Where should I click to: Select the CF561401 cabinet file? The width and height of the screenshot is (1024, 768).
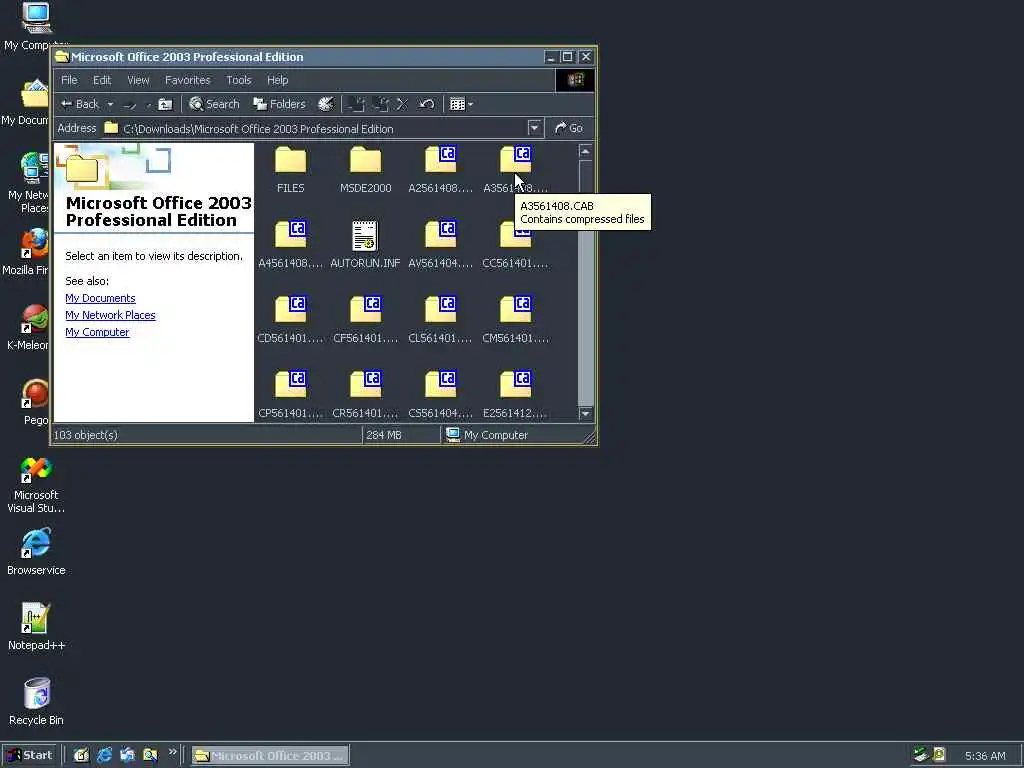pos(365,319)
